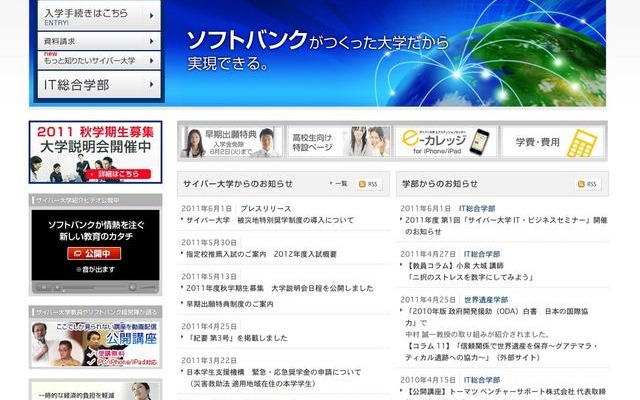Click arrow on 資料請求 button

point(151,41)
